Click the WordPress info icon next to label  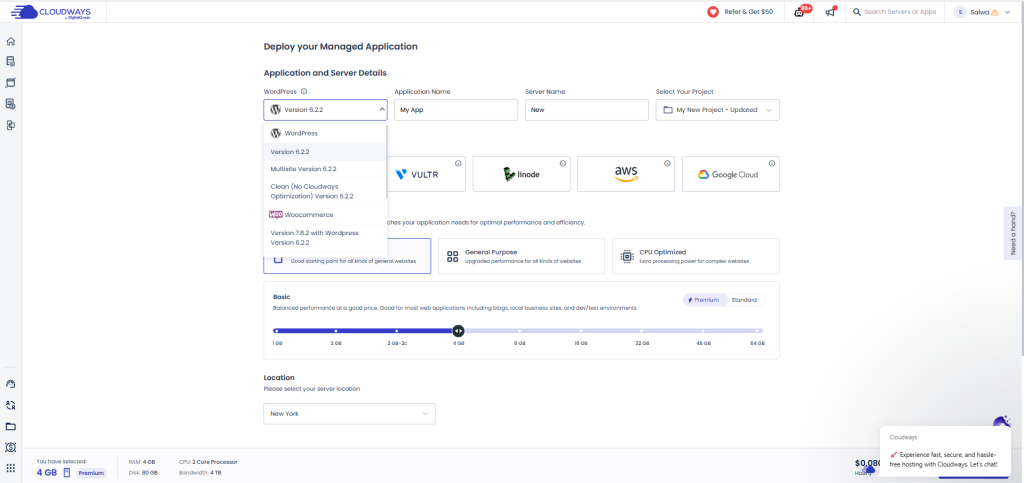(304, 92)
